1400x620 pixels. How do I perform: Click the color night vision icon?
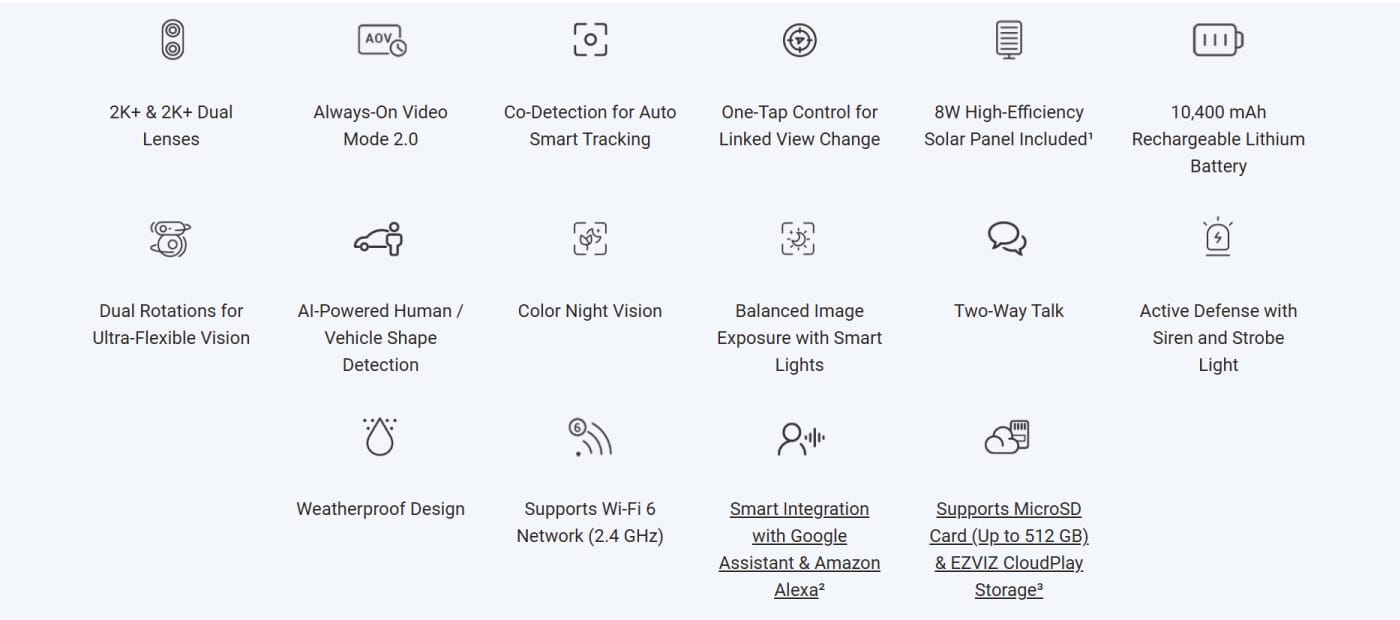click(590, 239)
